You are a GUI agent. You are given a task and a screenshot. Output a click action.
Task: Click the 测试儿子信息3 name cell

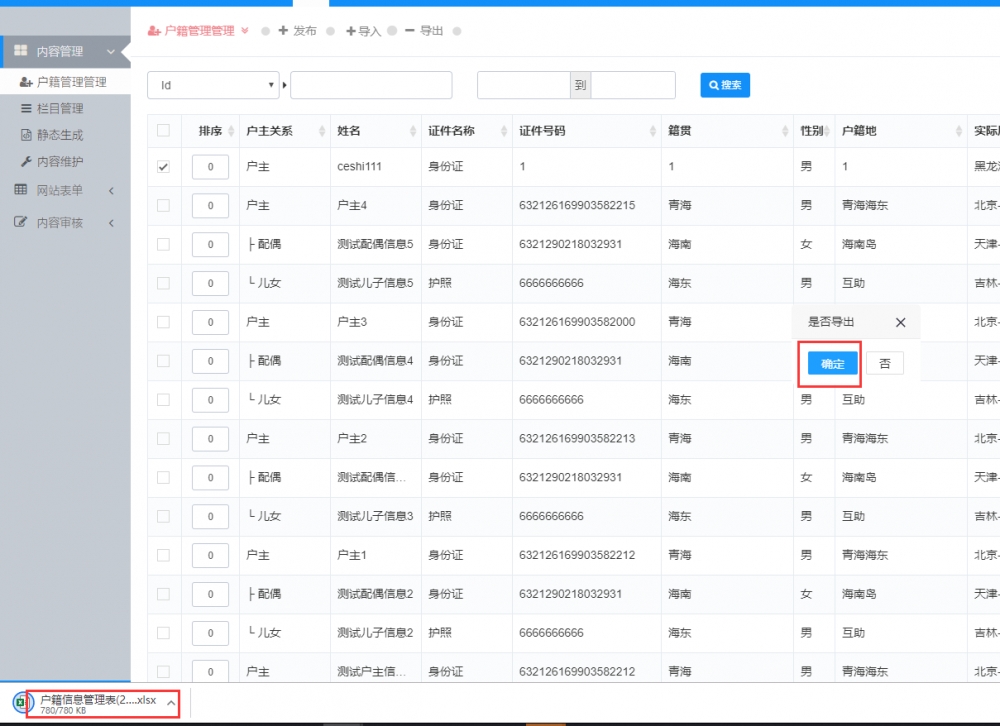[375, 516]
